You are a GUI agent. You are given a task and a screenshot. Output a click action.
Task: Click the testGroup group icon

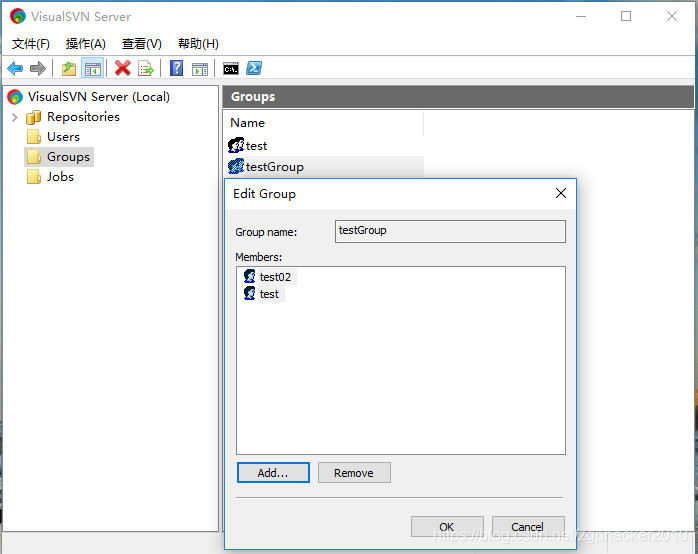236,166
